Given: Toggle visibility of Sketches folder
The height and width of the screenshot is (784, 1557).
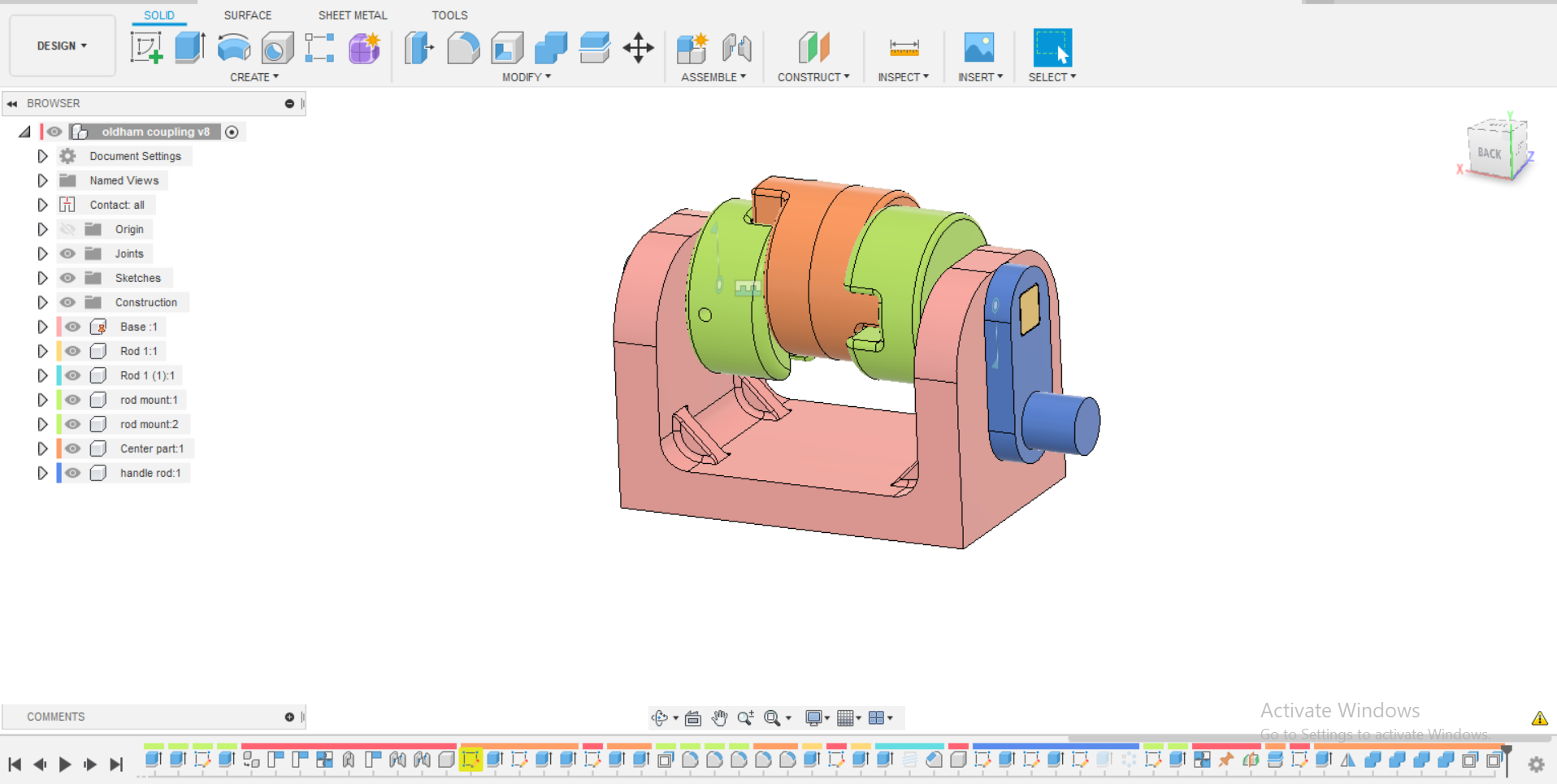Looking at the screenshot, I should tap(67, 278).
